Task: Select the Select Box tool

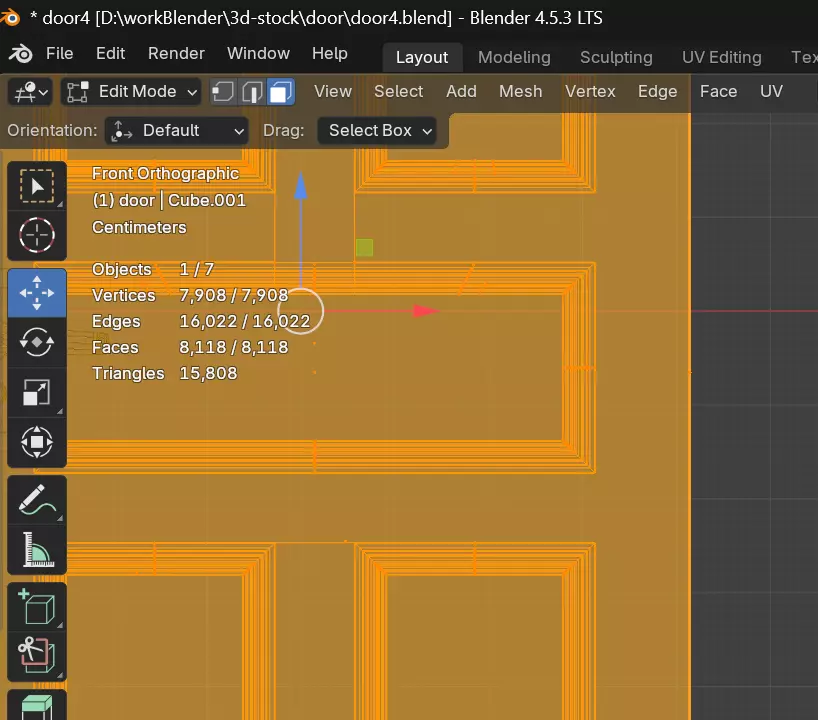Action: click(37, 186)
